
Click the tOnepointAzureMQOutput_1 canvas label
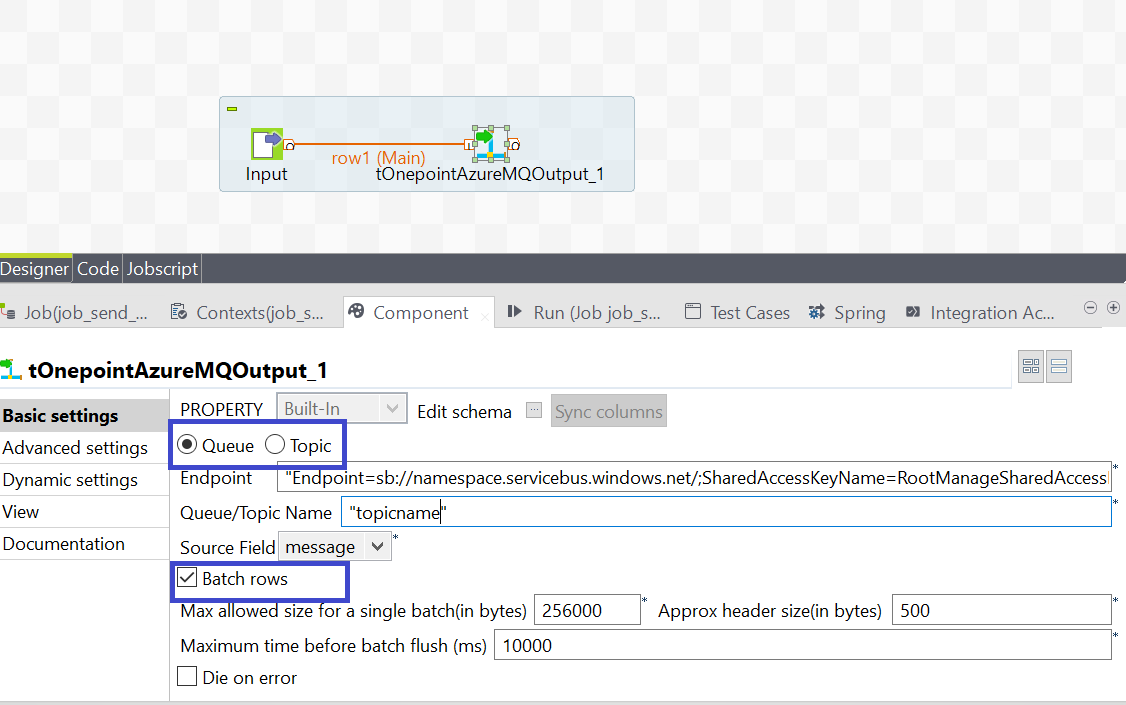[x=490, y=174]
